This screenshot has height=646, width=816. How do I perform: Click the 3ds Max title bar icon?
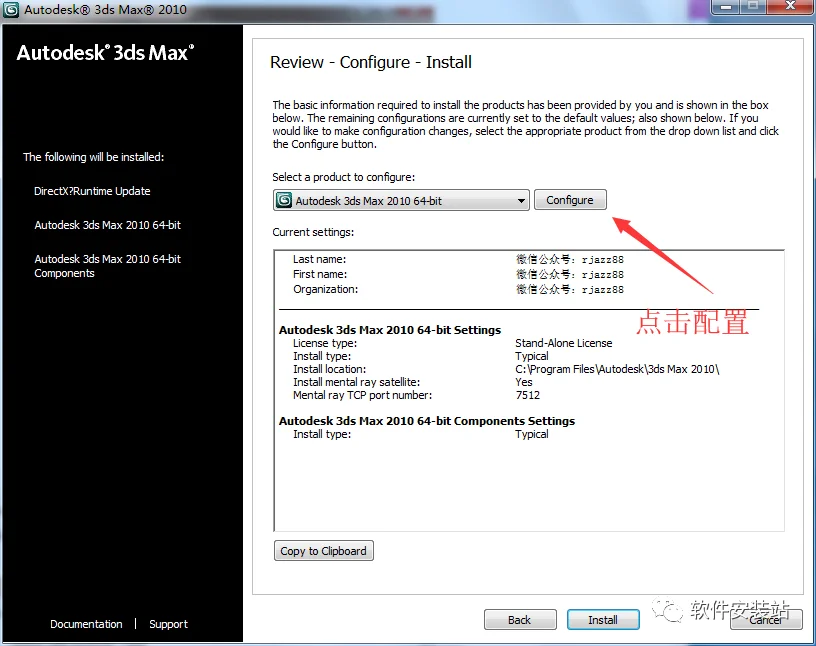[11, 10]
